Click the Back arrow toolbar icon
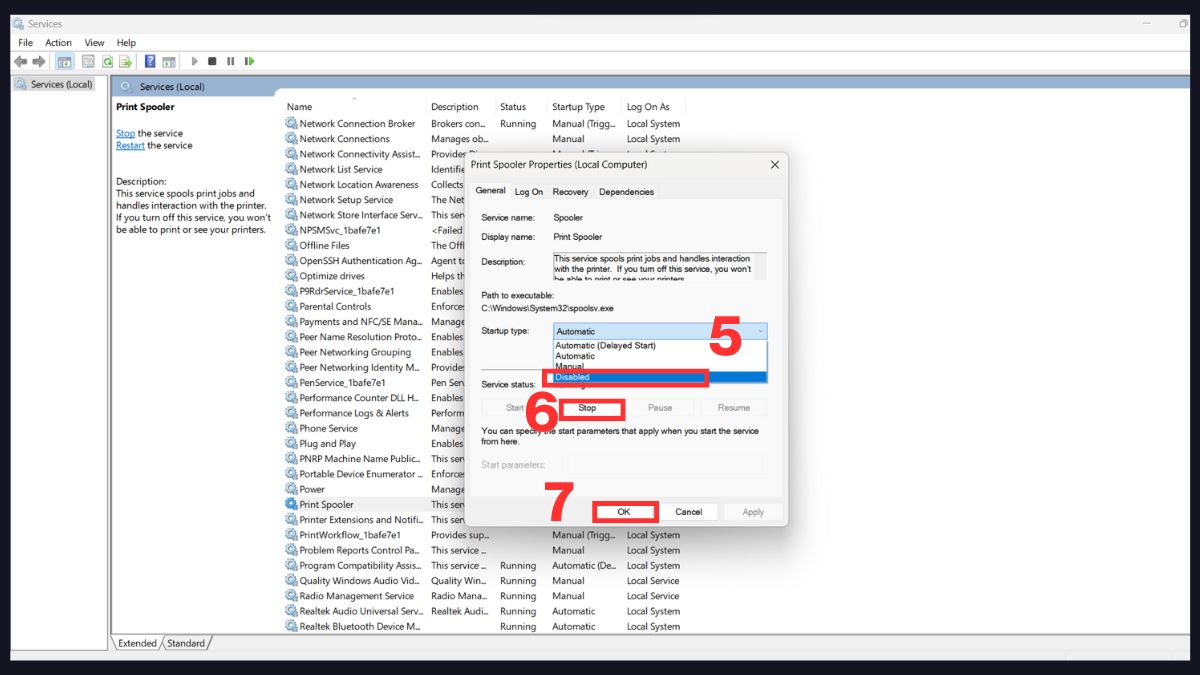 pyautogui.click(x=20, y=61)
